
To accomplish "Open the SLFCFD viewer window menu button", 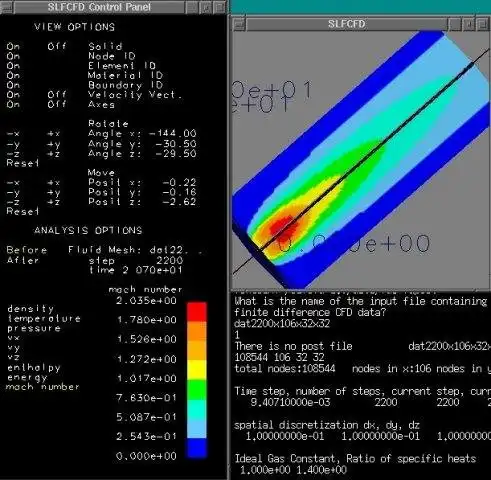I will click(x=239, y=24).
